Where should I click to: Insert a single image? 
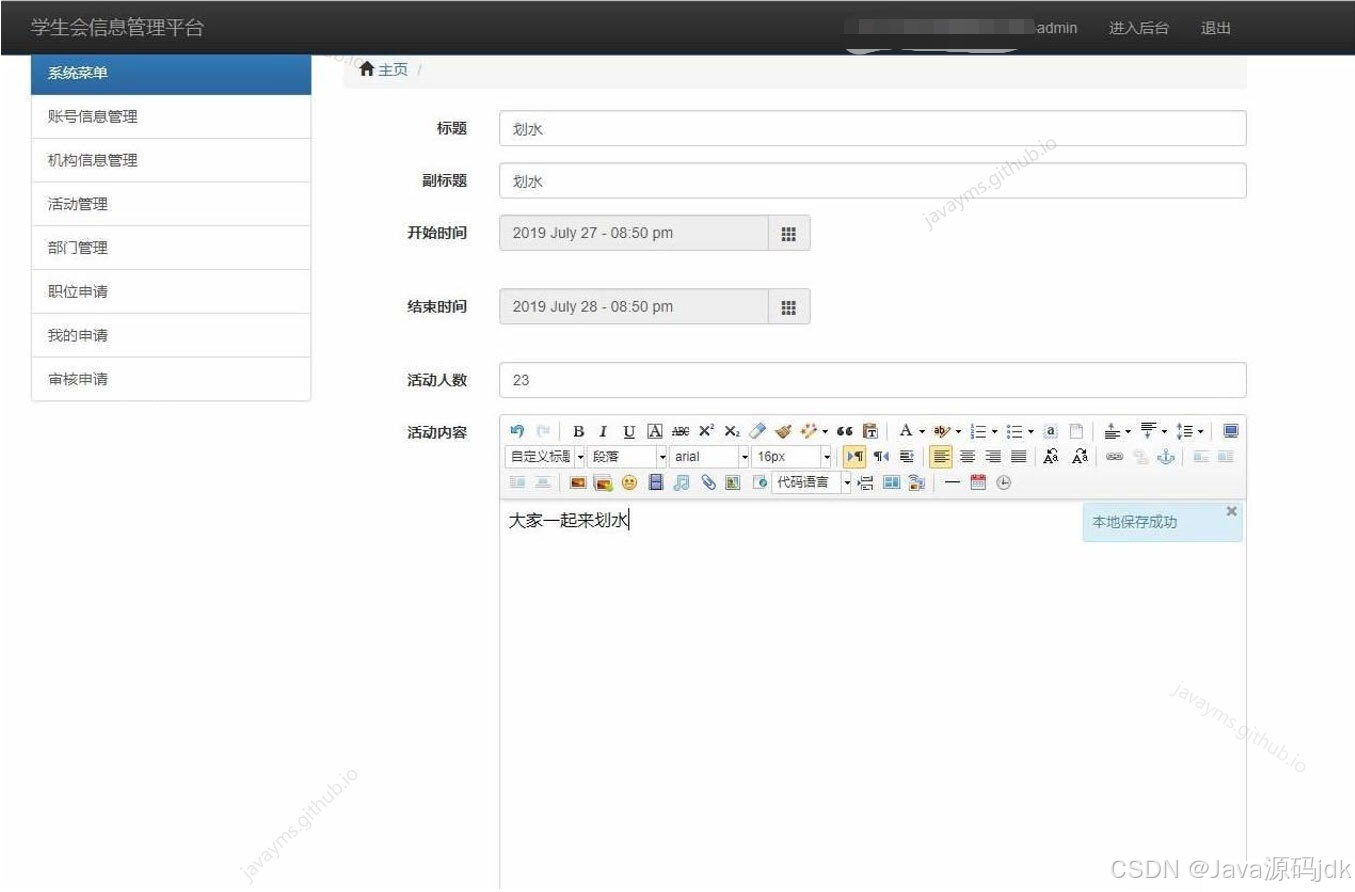coord(578,482)
